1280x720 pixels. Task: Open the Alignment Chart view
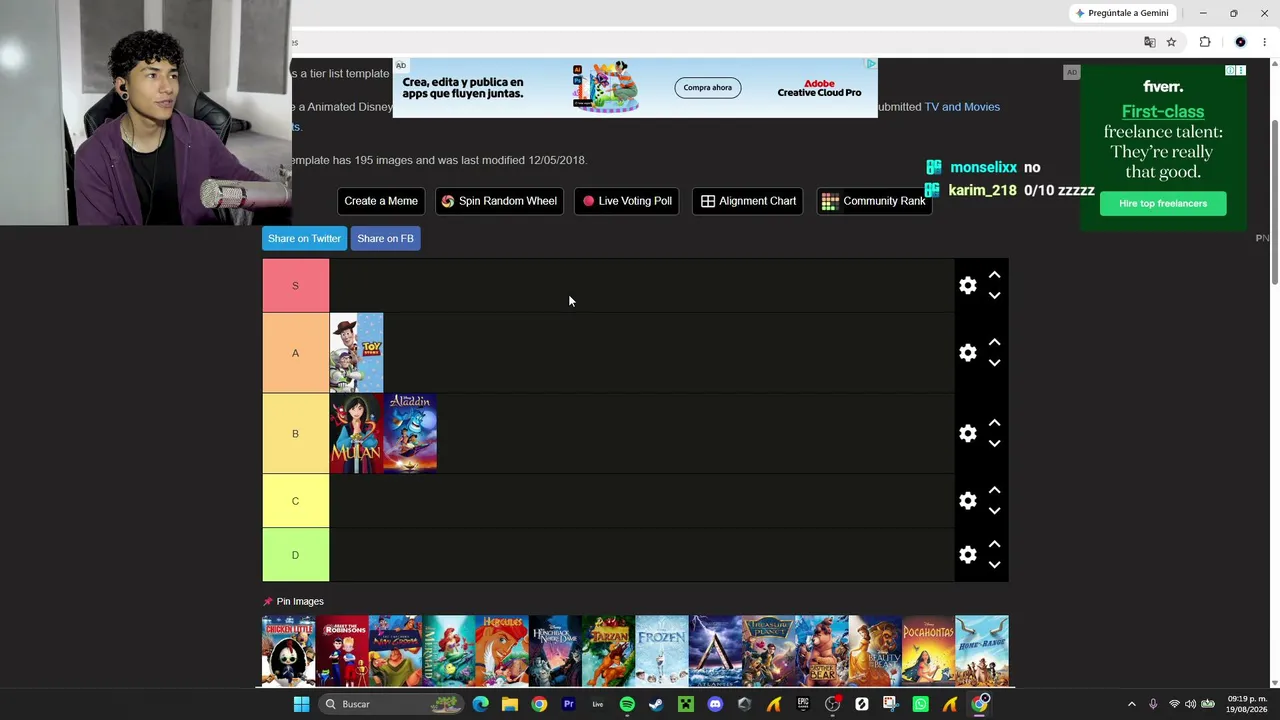(x=748, y=201)
